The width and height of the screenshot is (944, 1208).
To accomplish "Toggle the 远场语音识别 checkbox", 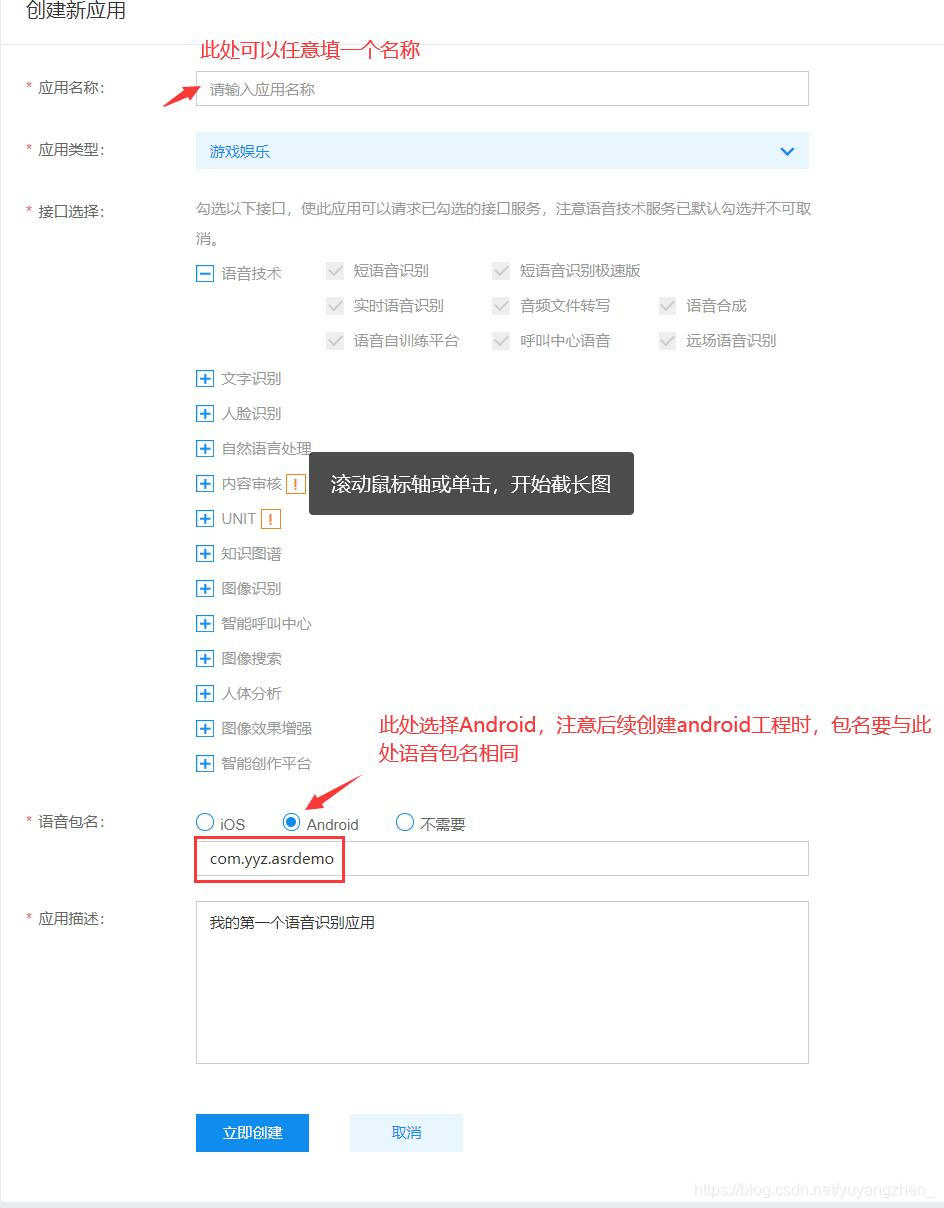I will click(667, 340).
